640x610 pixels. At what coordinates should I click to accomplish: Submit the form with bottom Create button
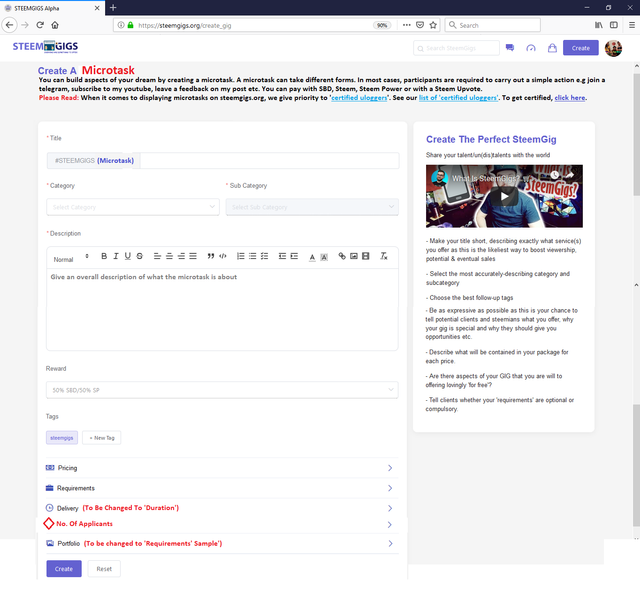pos(64,568)
